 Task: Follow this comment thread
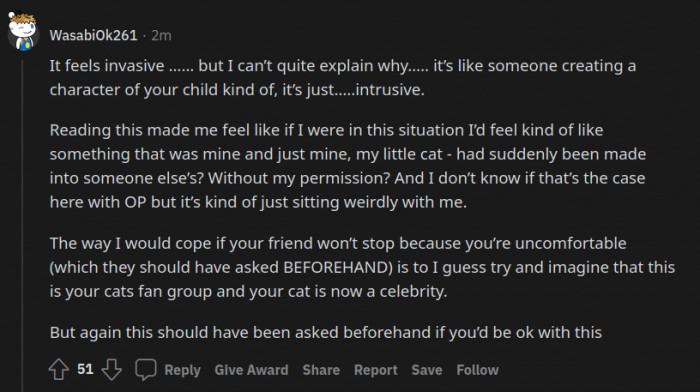(477, 370)
